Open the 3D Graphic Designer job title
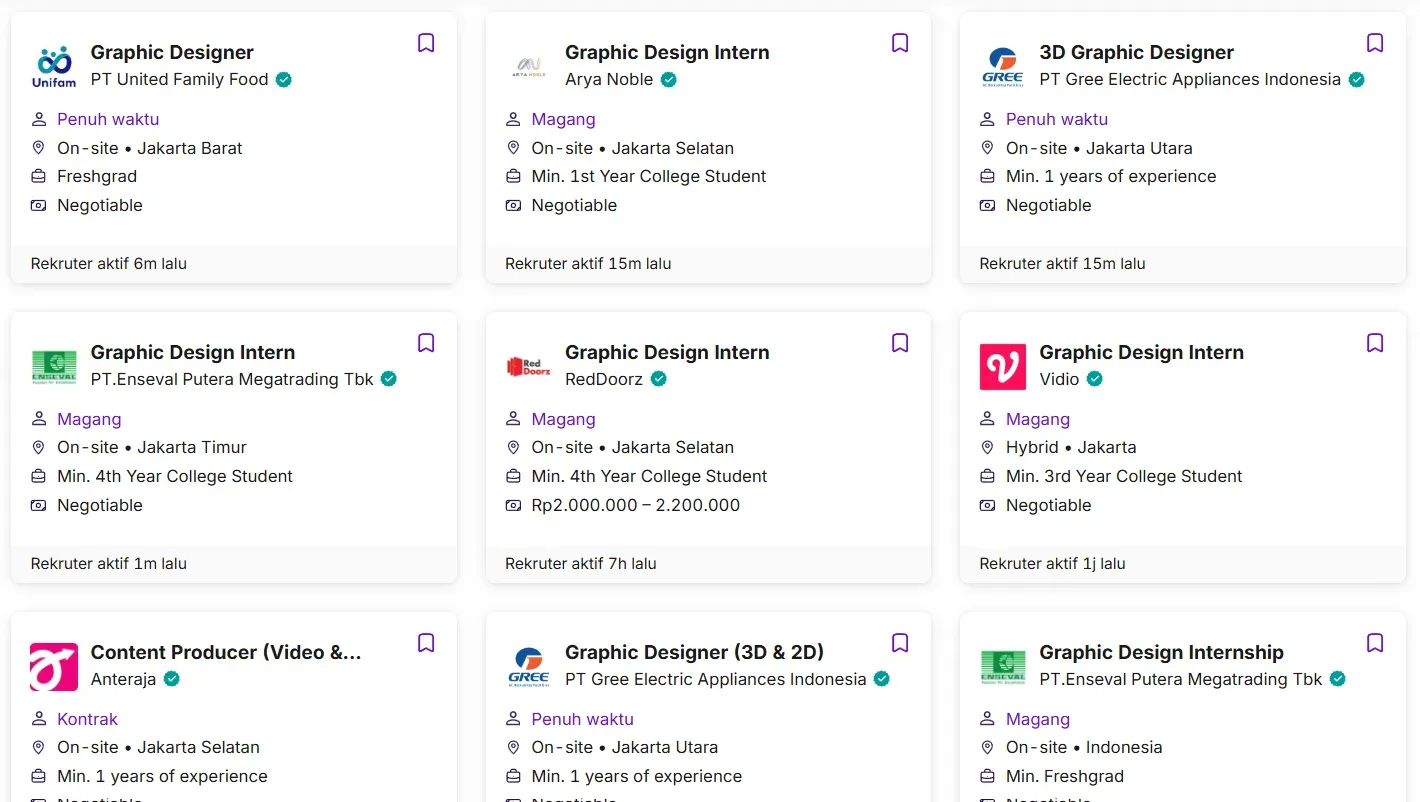 tap(1137, 52)
